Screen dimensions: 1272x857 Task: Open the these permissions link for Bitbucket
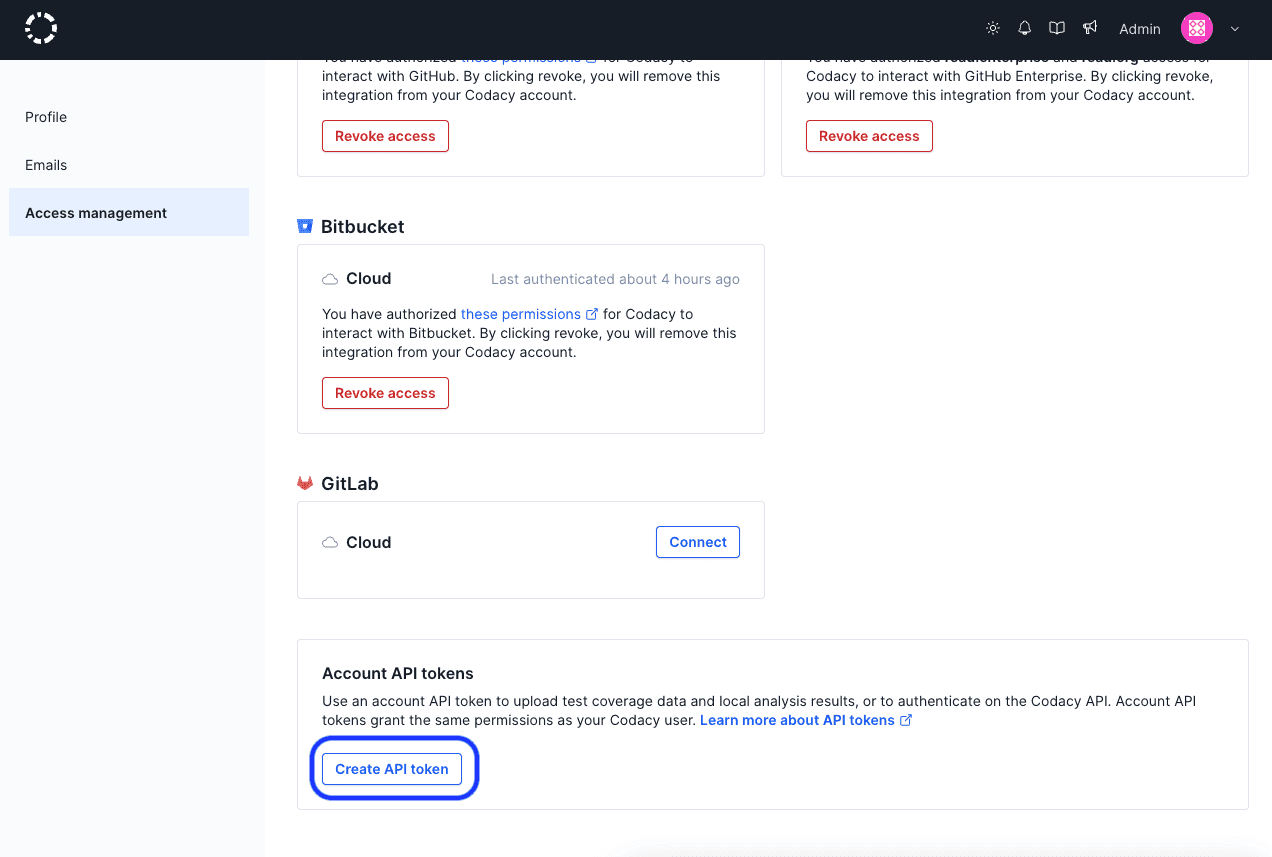pyautogui.click(x=520, y=313)
